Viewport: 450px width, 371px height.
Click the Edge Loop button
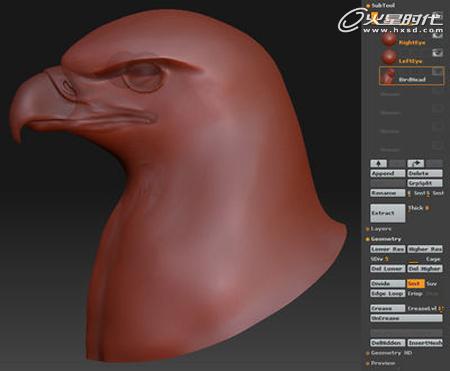point(388,294)
